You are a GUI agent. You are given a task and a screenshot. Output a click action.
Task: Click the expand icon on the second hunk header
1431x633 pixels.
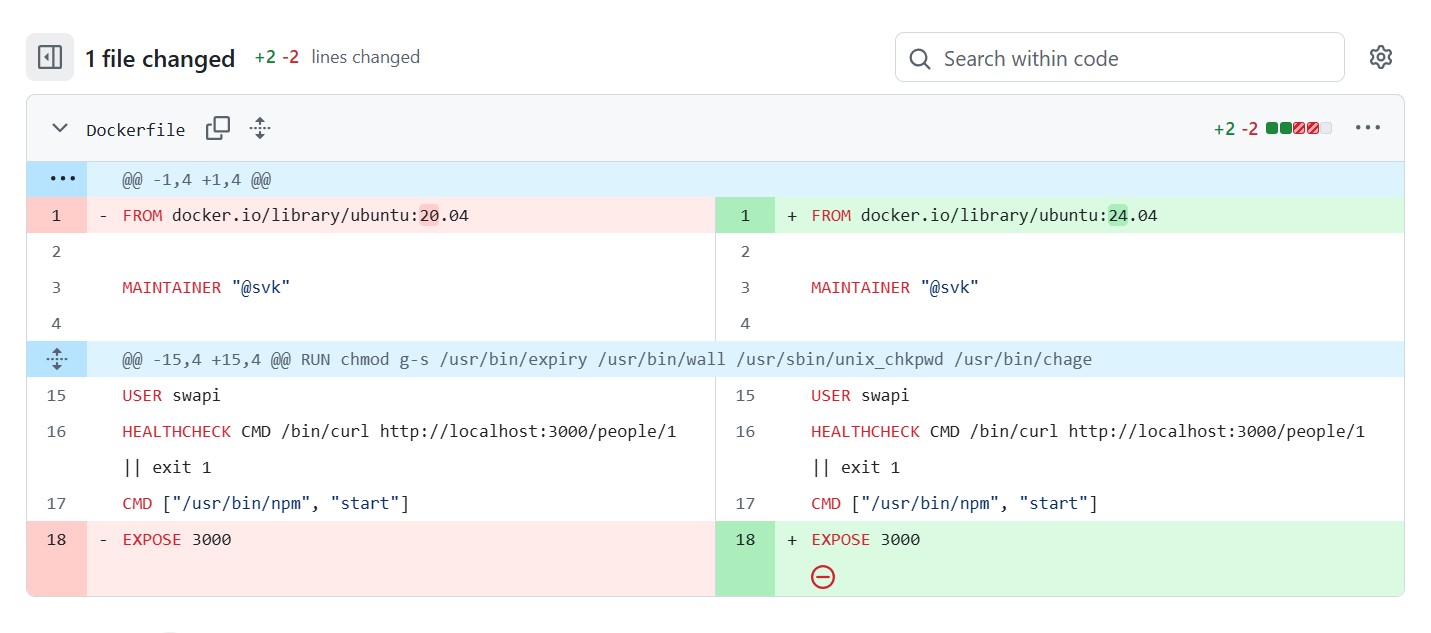58,358
